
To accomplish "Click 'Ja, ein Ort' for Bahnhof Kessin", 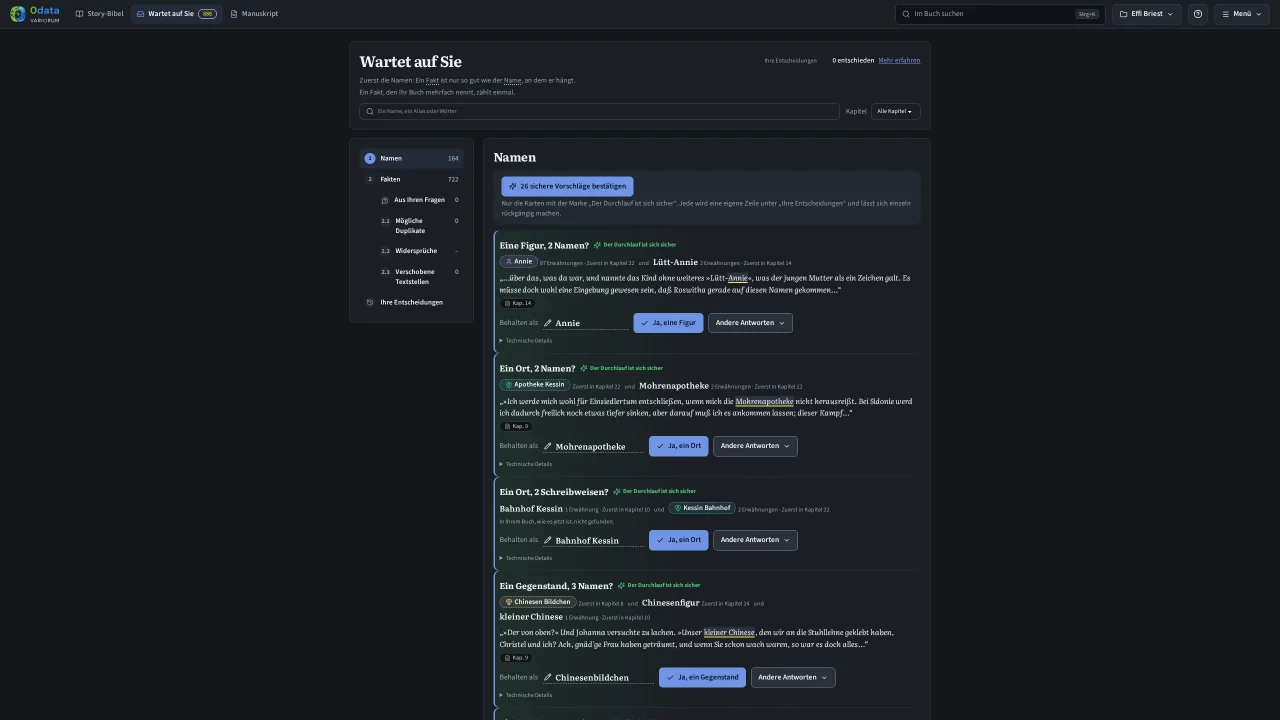I will point(678,540).
